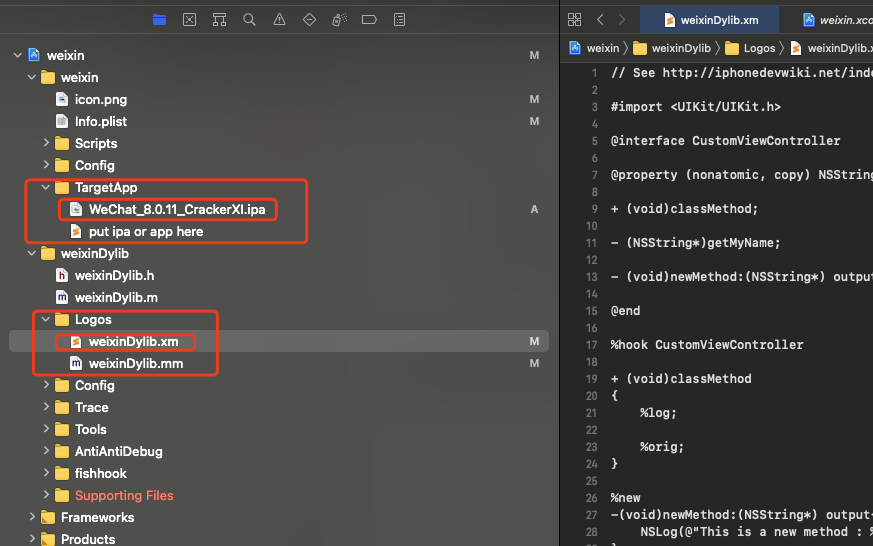Image resolution: width=873 pixels, height=546 pixels.
Task: Show the Breakpoint navigator
Action: [369, 19]
